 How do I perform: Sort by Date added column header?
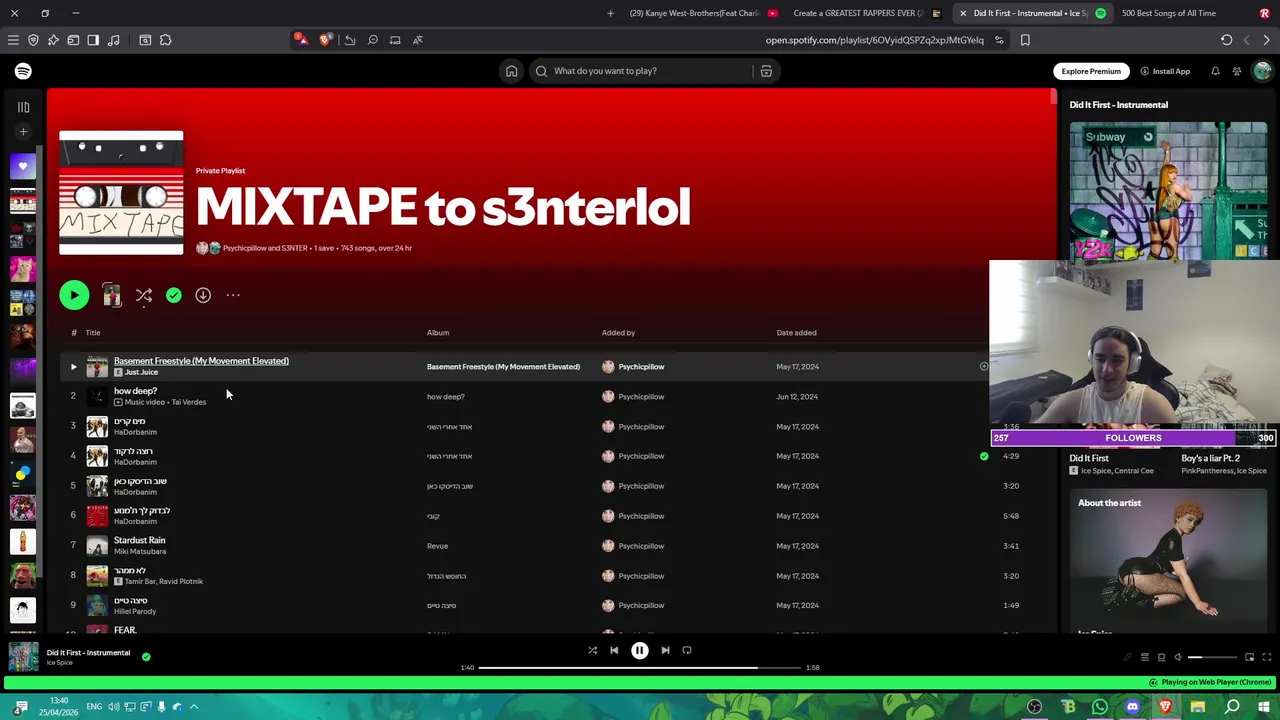tap(797, 333)
